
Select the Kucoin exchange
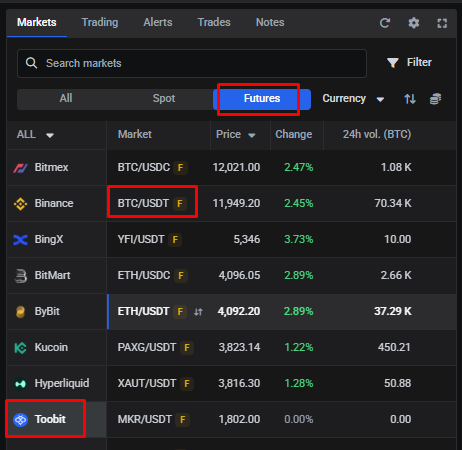point(56,347)
